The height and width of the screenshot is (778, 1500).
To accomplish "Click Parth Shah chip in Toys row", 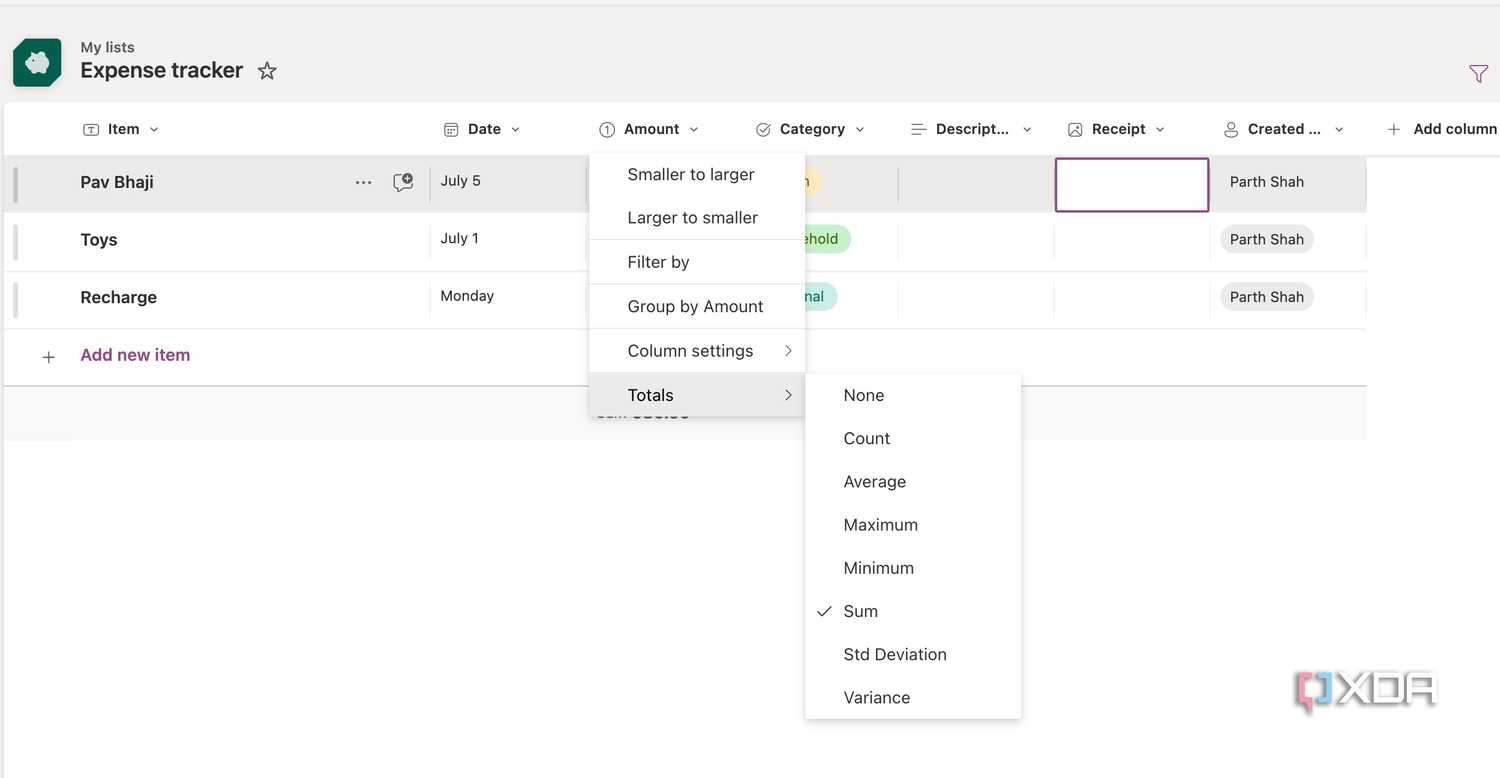I will tap(1267, 239).
